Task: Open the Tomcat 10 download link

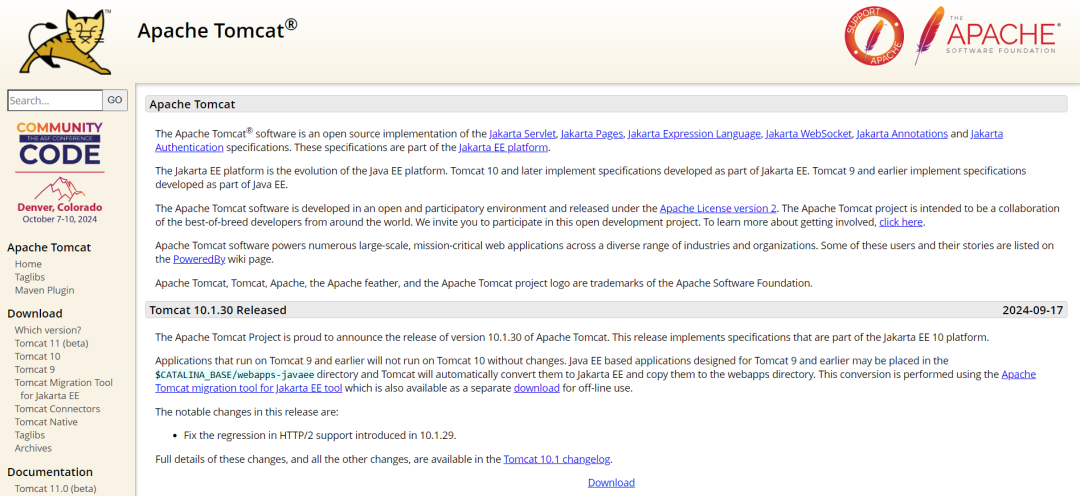Action: 37,356
